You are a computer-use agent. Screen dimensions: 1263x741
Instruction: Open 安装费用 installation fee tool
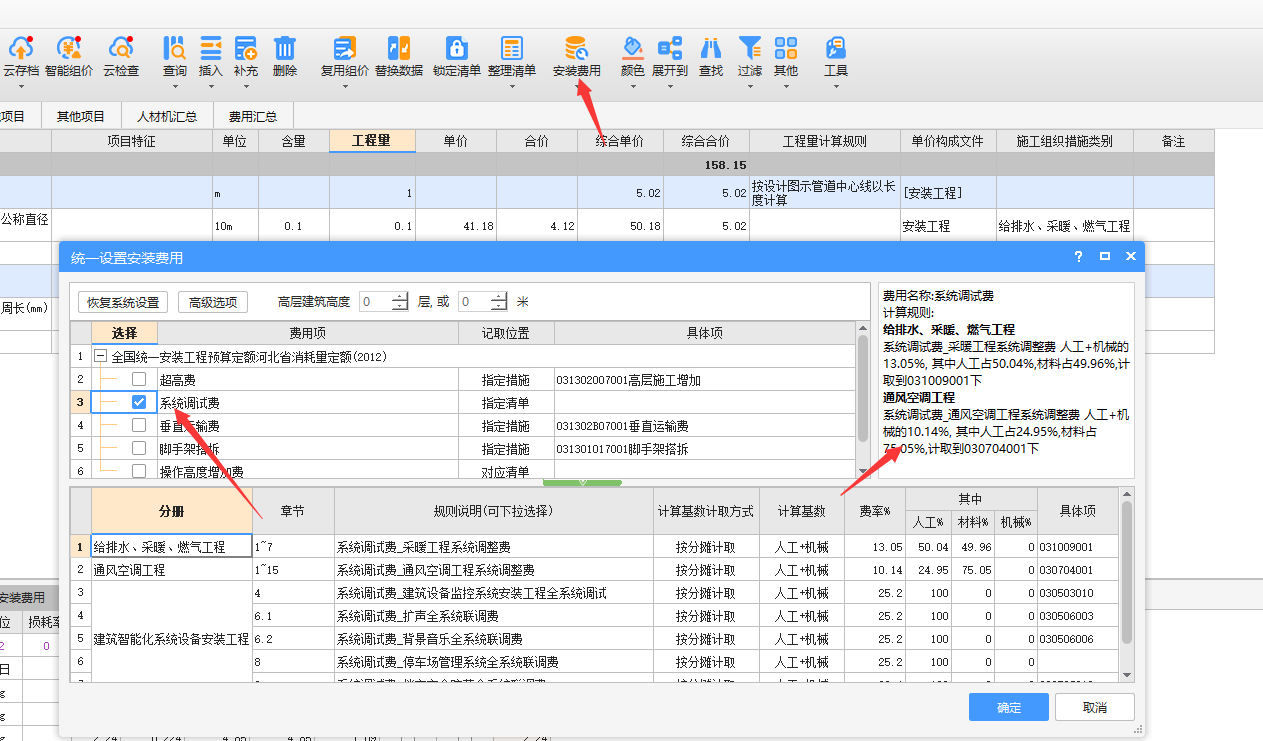(577, 58)
